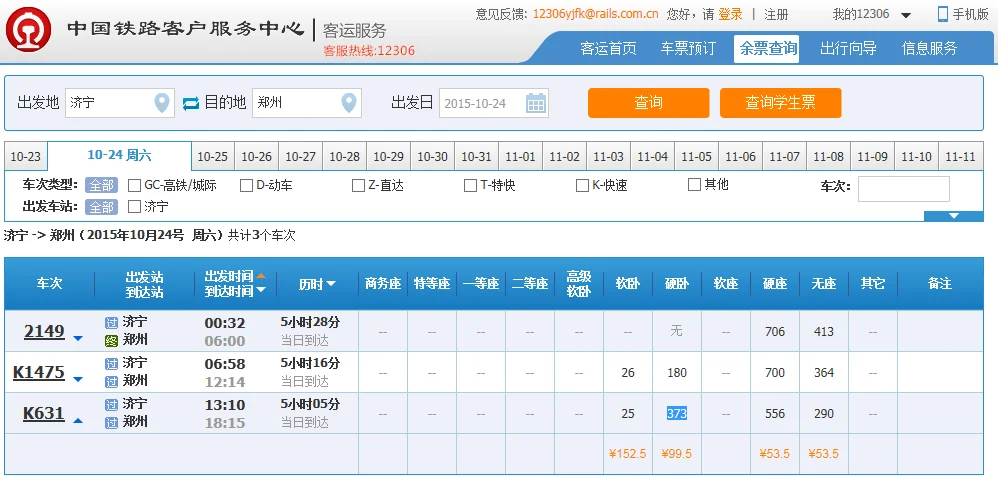Click 413 no-seat count for 2149
This screenshot has width=998, height=480.
pyautogui.click(x=824, y=331)
